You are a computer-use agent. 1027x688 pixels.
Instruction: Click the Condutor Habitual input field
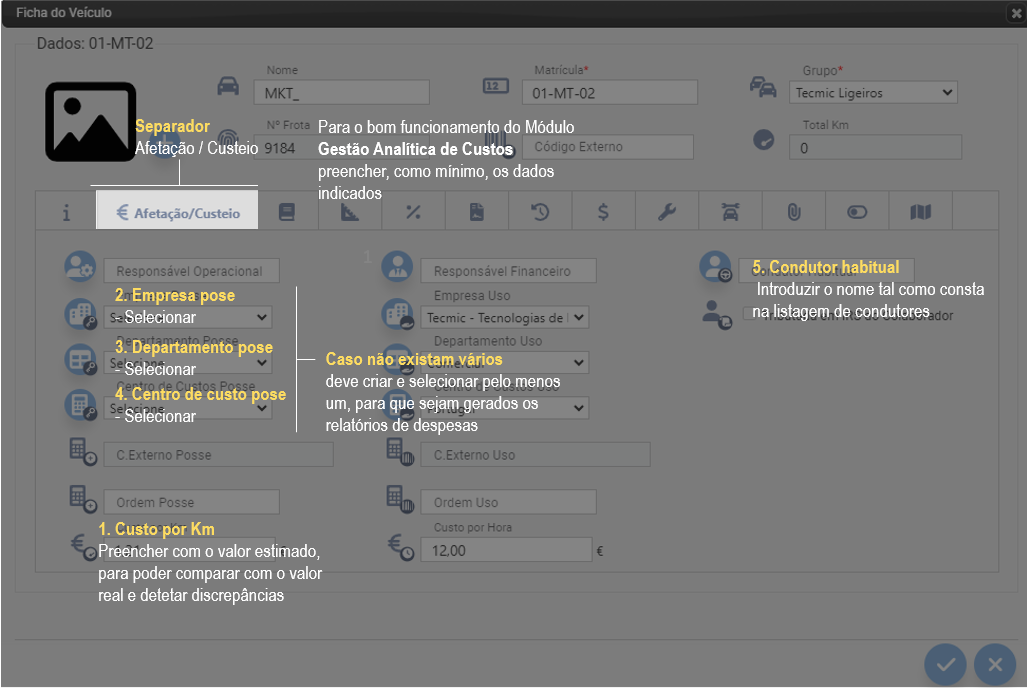827,270
